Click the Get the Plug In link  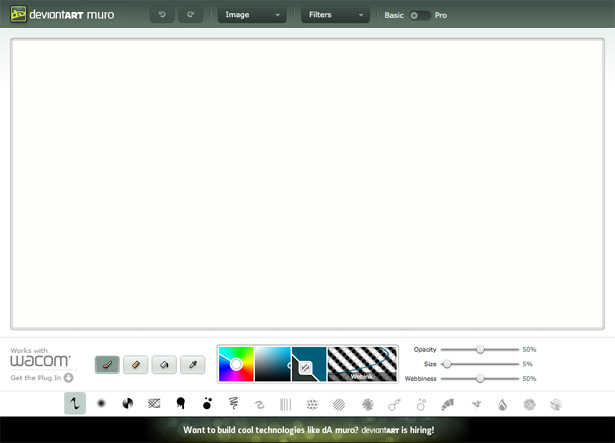tap(36, 378)
